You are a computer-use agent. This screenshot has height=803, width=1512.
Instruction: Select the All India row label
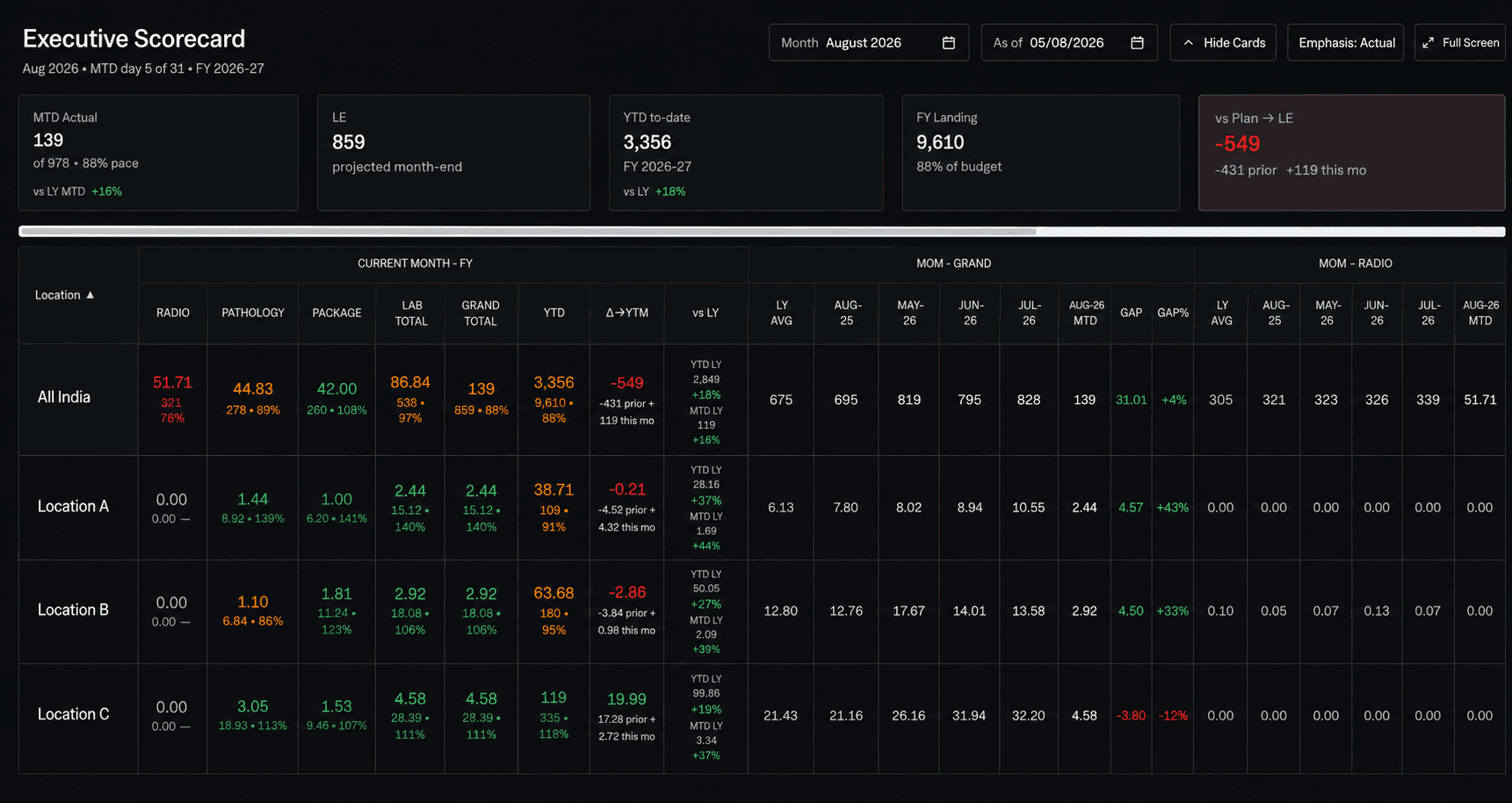tap(64, 397)
